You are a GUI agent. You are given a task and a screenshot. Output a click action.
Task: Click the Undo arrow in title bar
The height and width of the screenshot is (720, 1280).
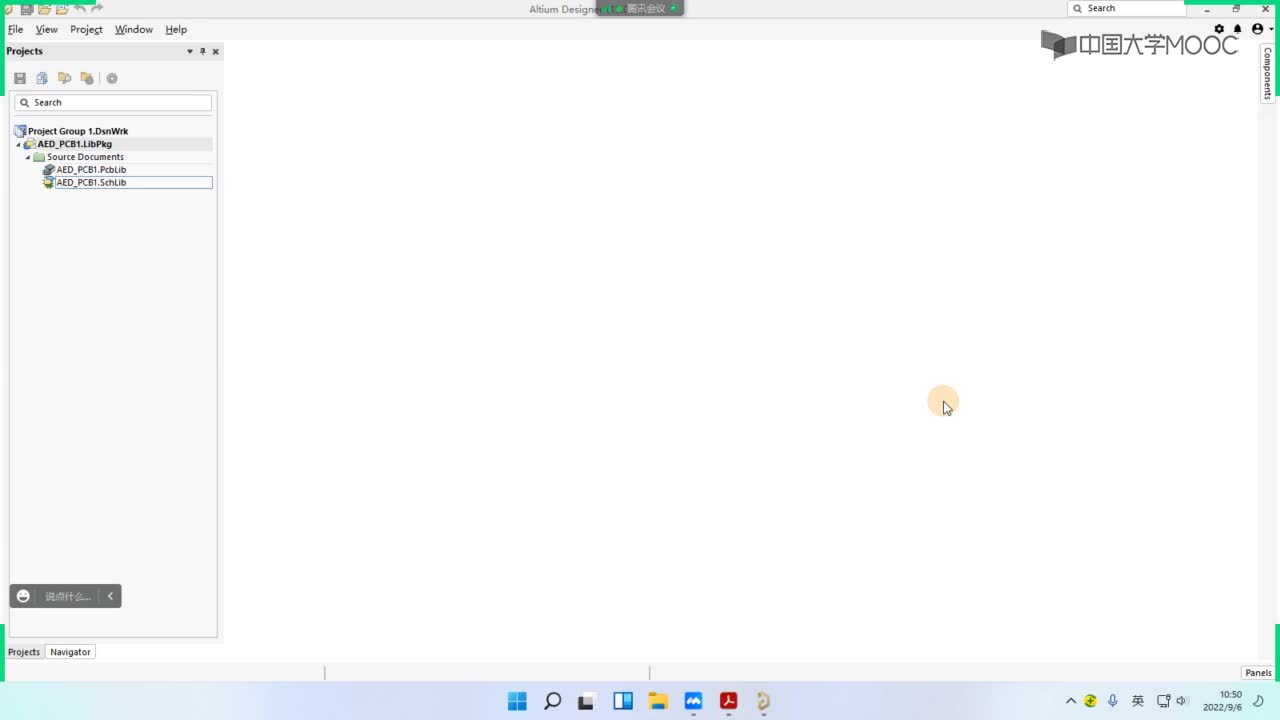point(80,9)
